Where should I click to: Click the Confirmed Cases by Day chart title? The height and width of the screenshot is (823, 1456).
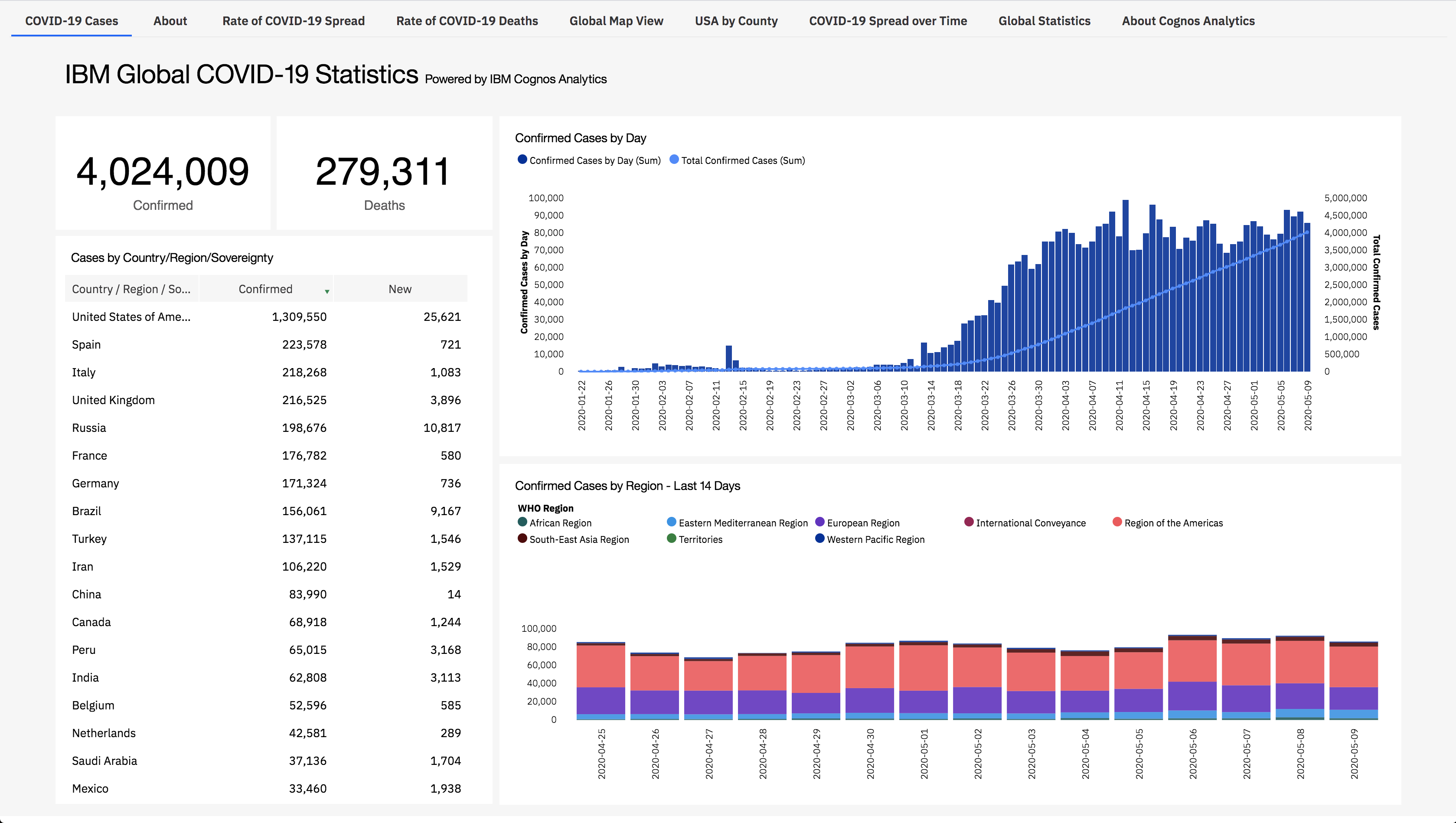pos(581,138)
